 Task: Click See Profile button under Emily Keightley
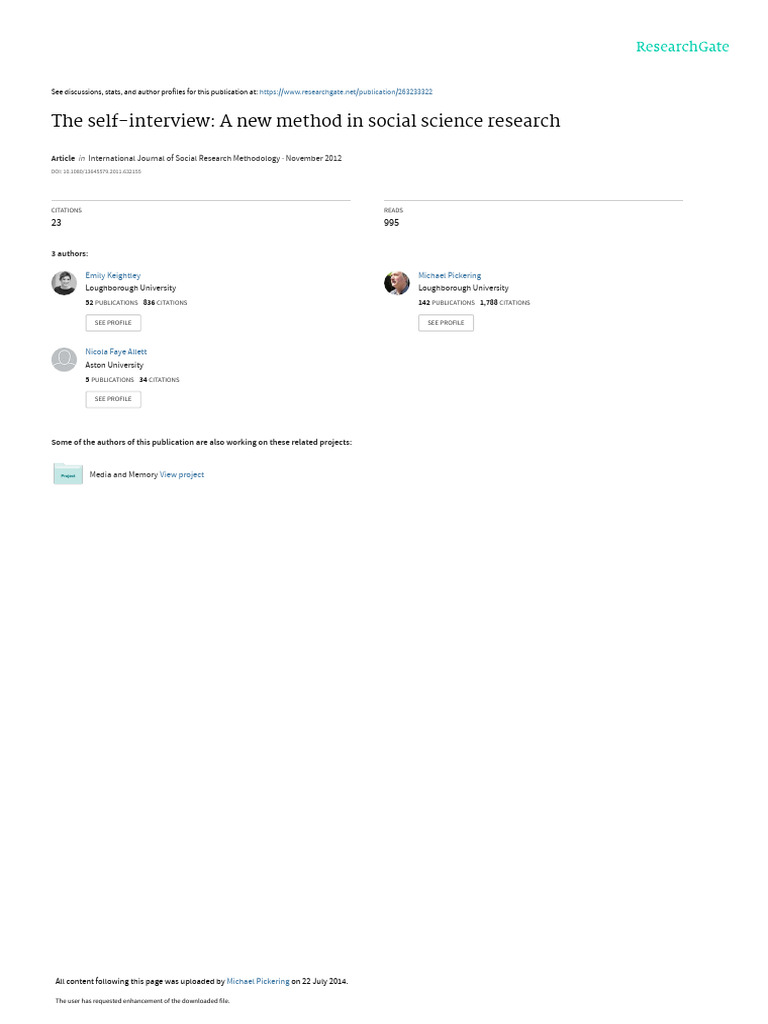tap(113, 323)
